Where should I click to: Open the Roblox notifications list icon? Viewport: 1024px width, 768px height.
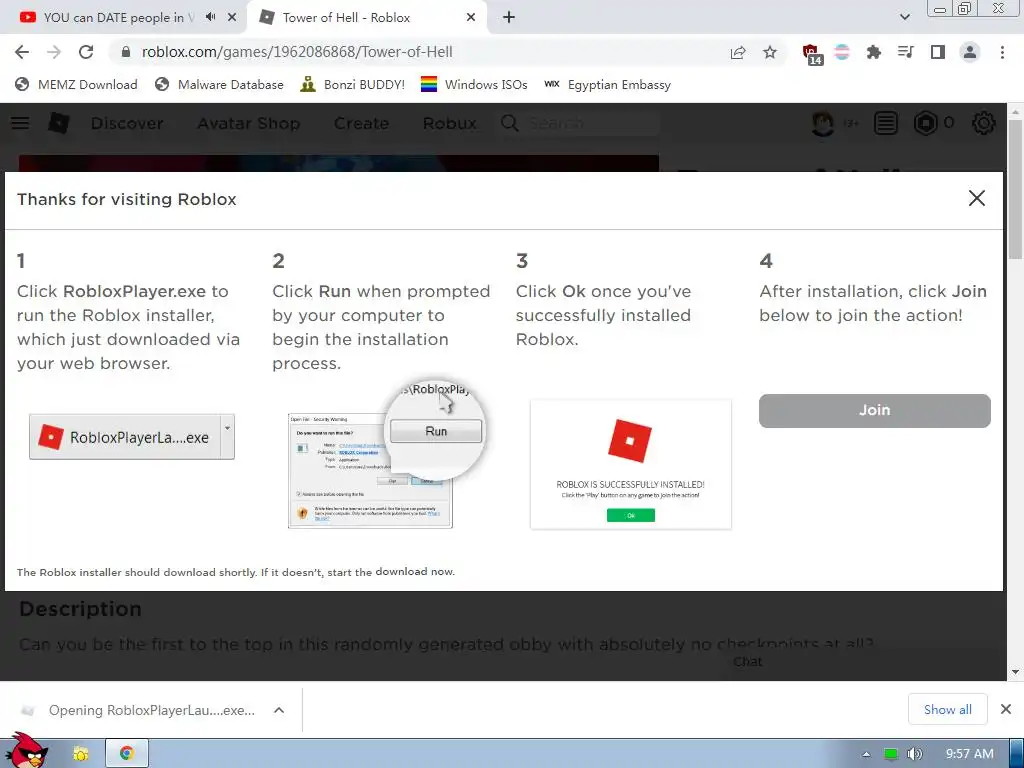(x=886, y=123)
